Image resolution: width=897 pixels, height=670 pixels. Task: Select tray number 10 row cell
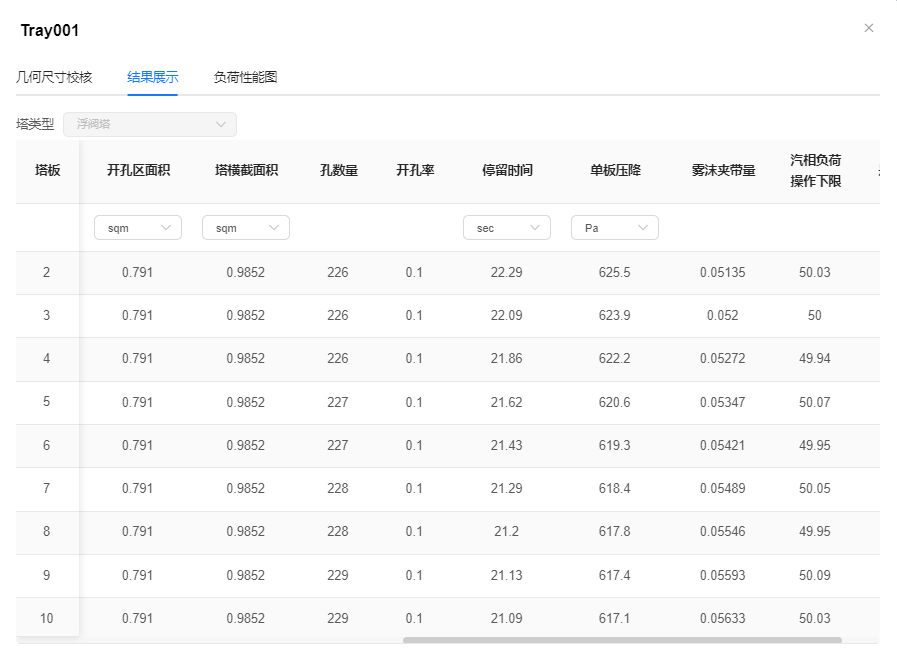[46, 618]
